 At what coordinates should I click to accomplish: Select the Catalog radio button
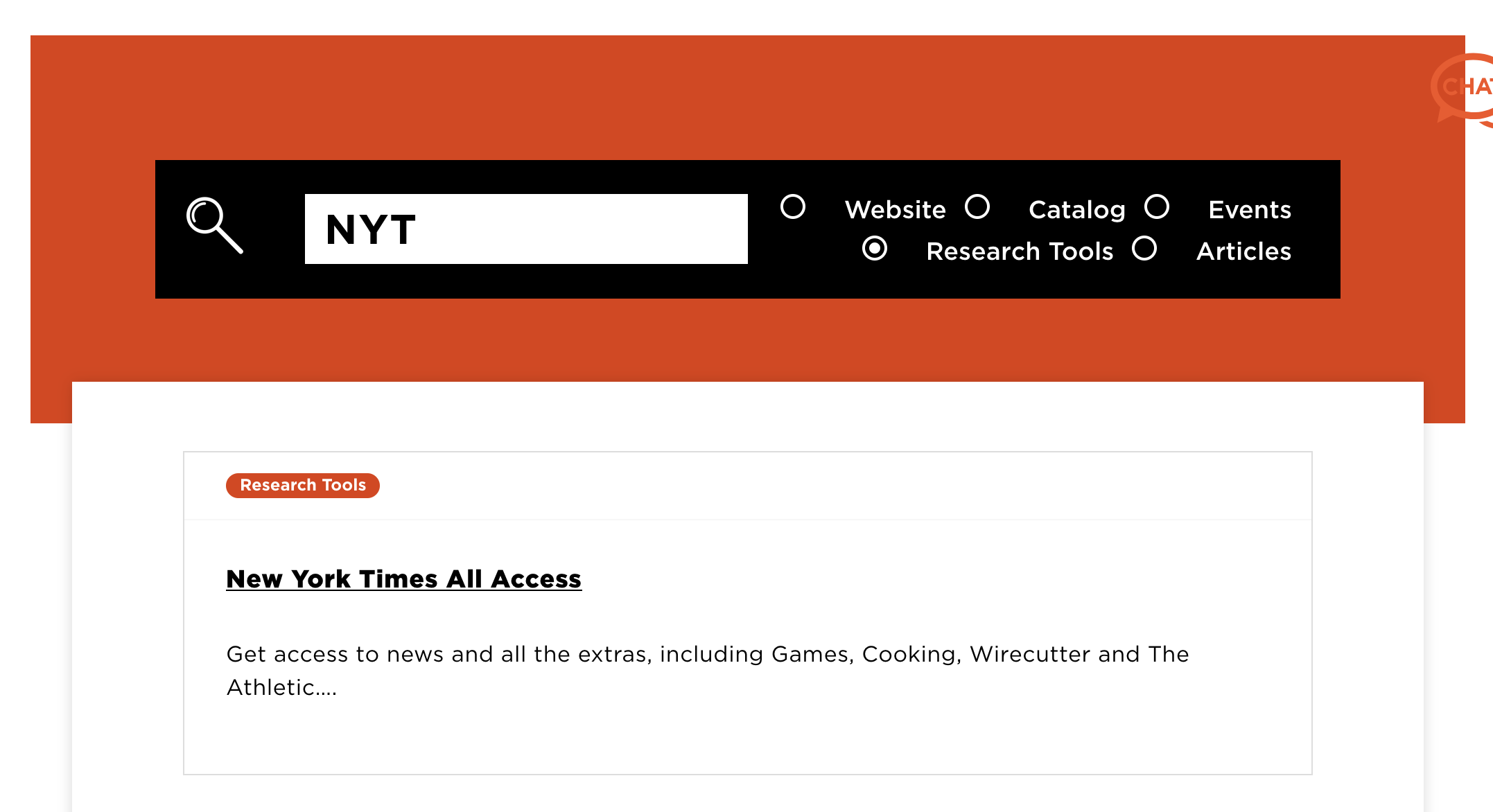click(977, 207)
